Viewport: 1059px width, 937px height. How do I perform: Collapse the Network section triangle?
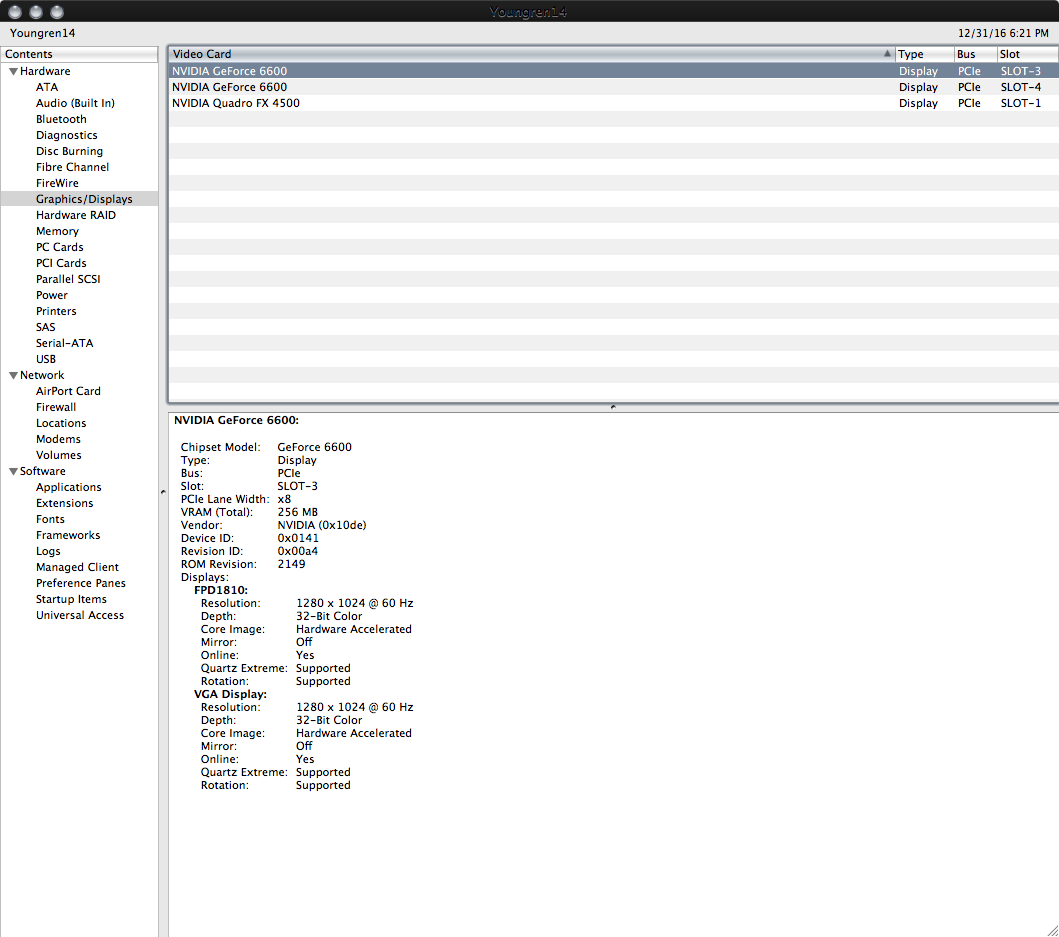(13, 375)
